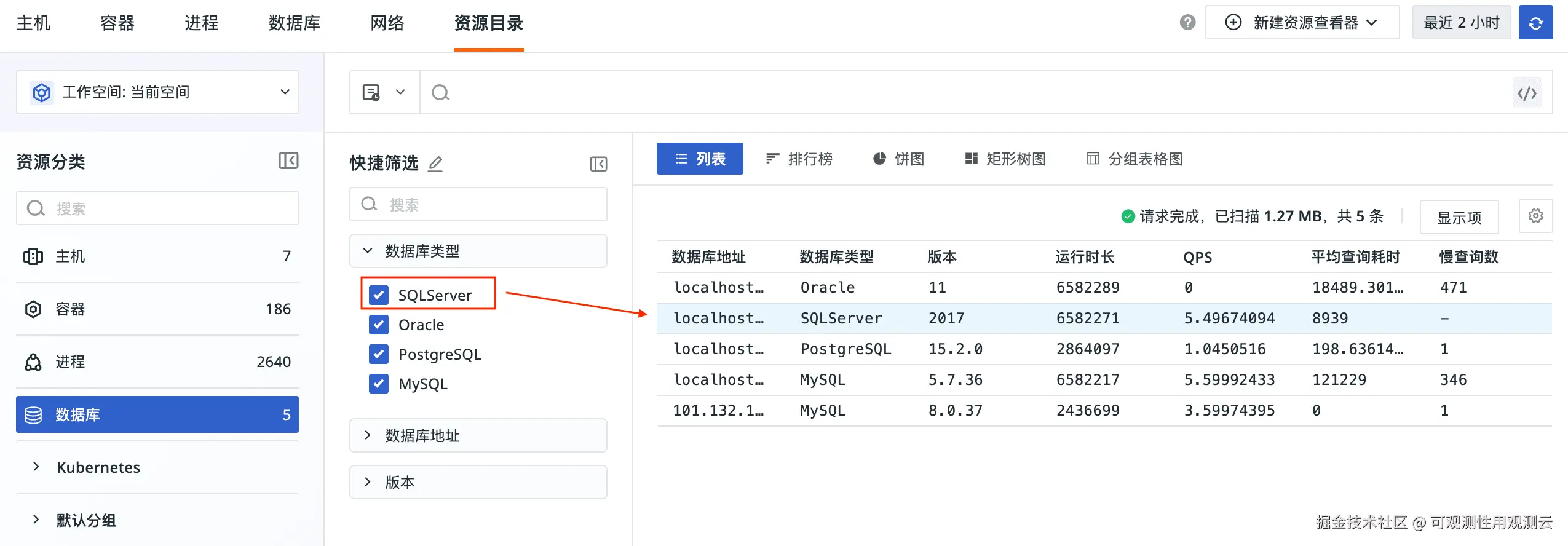Open the 最近 2 小时 time range picker
Screen dimensions: 1568x546
[1461, 23]
